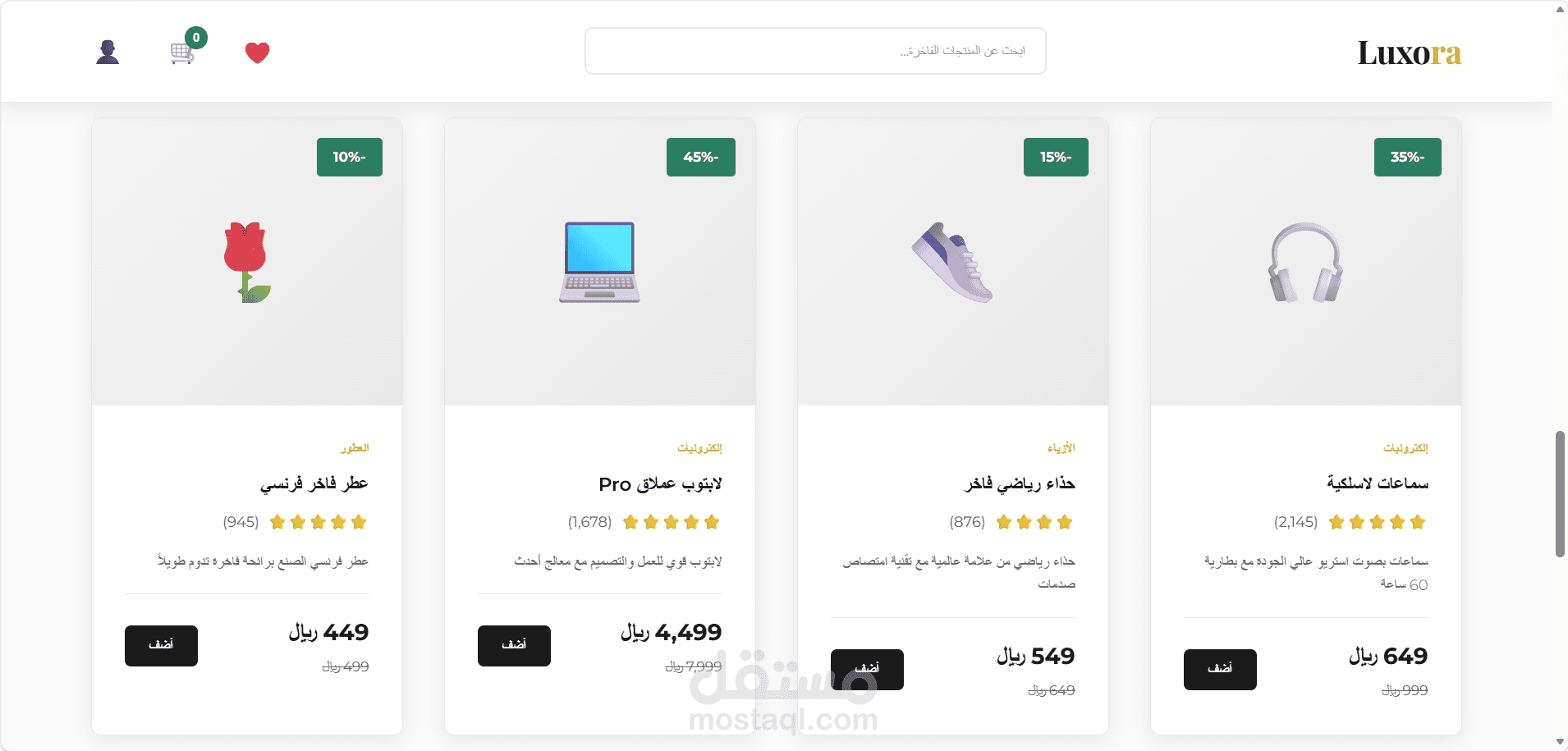Open the red heart wishlist icon

point(258,53)
